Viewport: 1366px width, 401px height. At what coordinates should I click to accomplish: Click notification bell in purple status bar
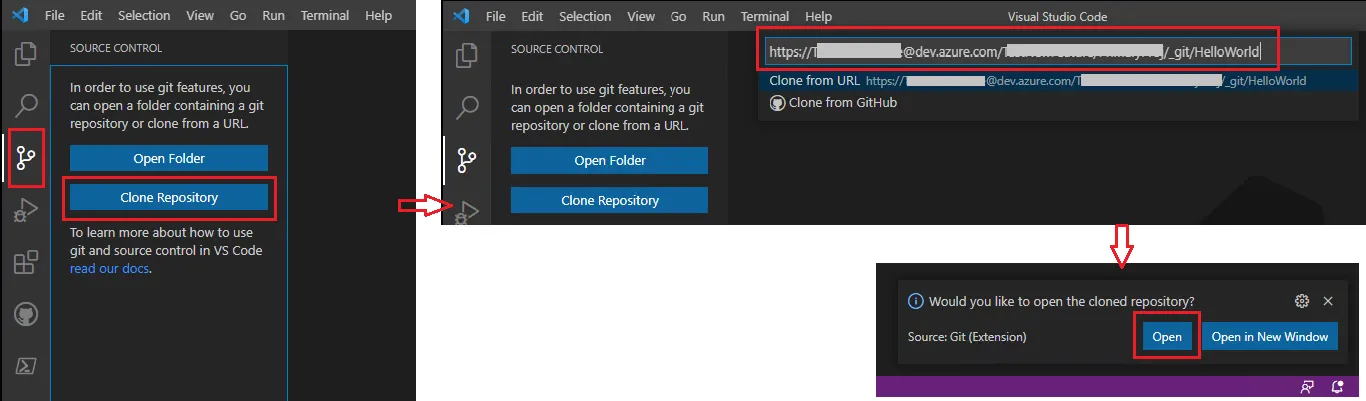tap(1337, 386)
